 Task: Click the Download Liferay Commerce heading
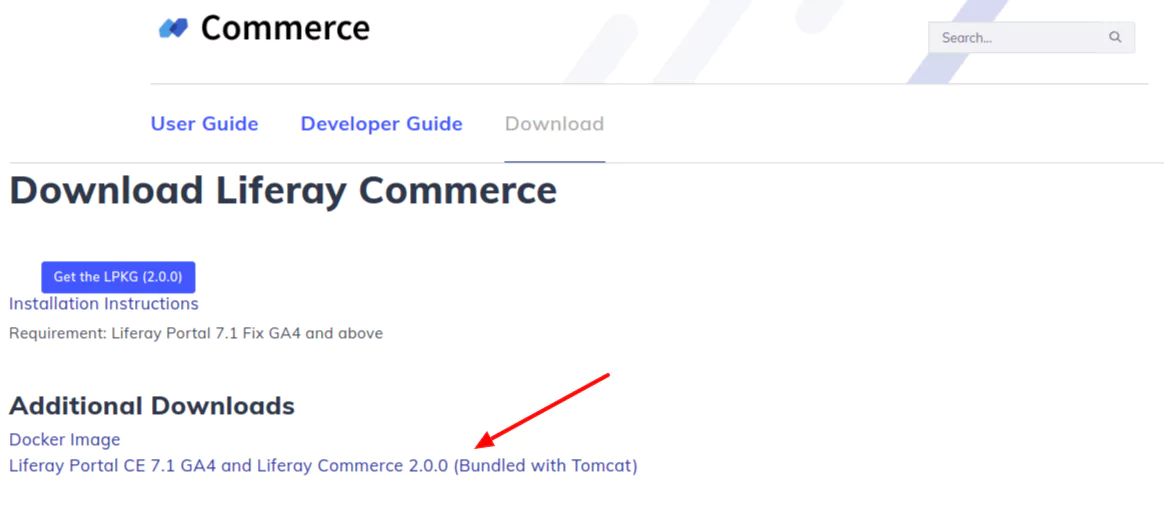tap(283, 190)
